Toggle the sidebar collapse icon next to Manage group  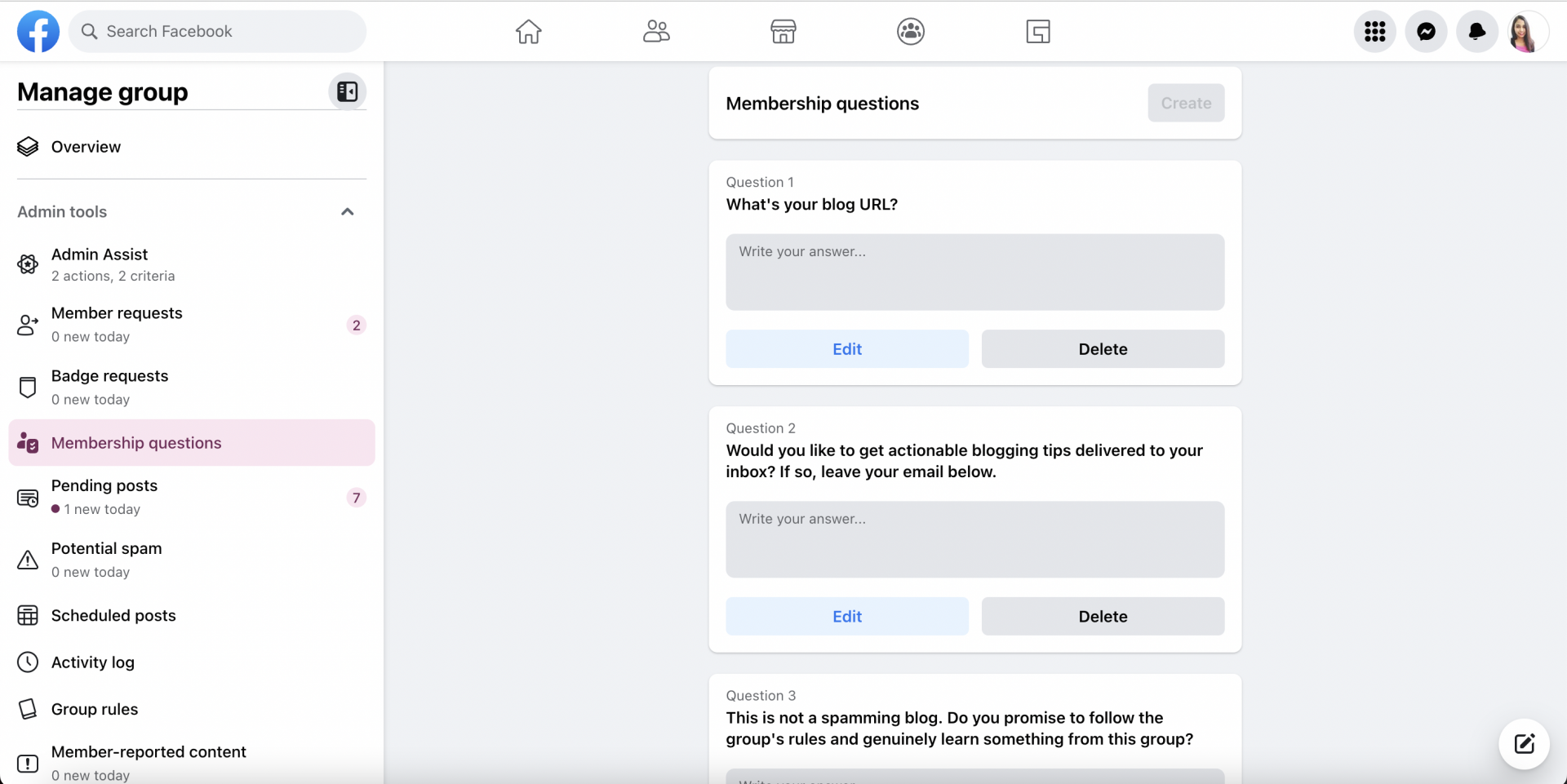347,91
